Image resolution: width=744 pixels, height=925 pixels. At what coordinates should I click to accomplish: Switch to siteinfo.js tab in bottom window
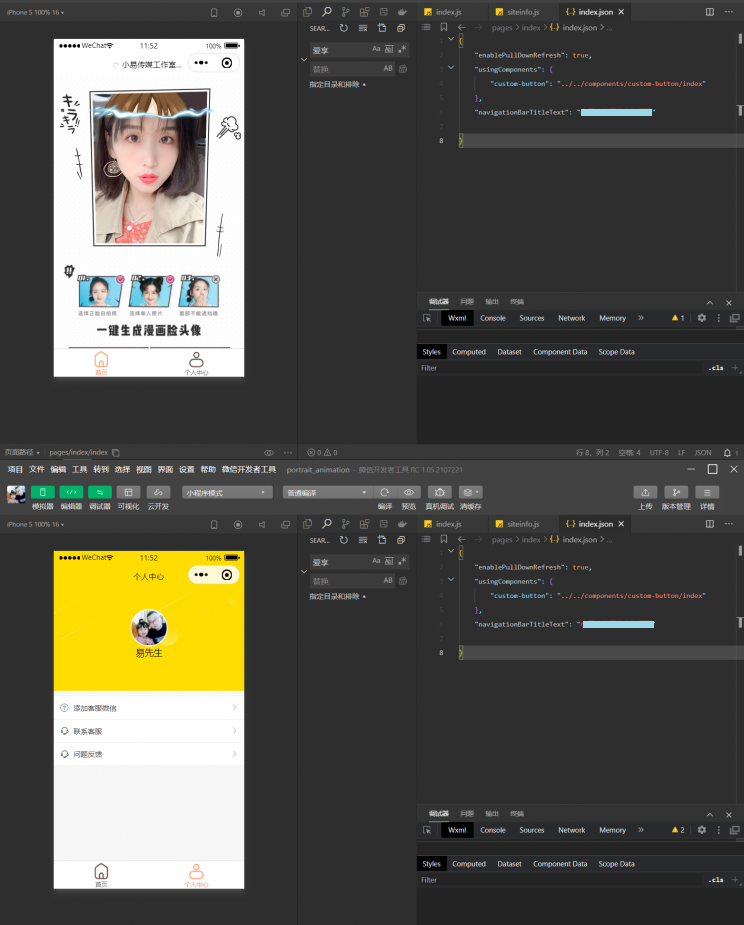(x=523, y=524)
